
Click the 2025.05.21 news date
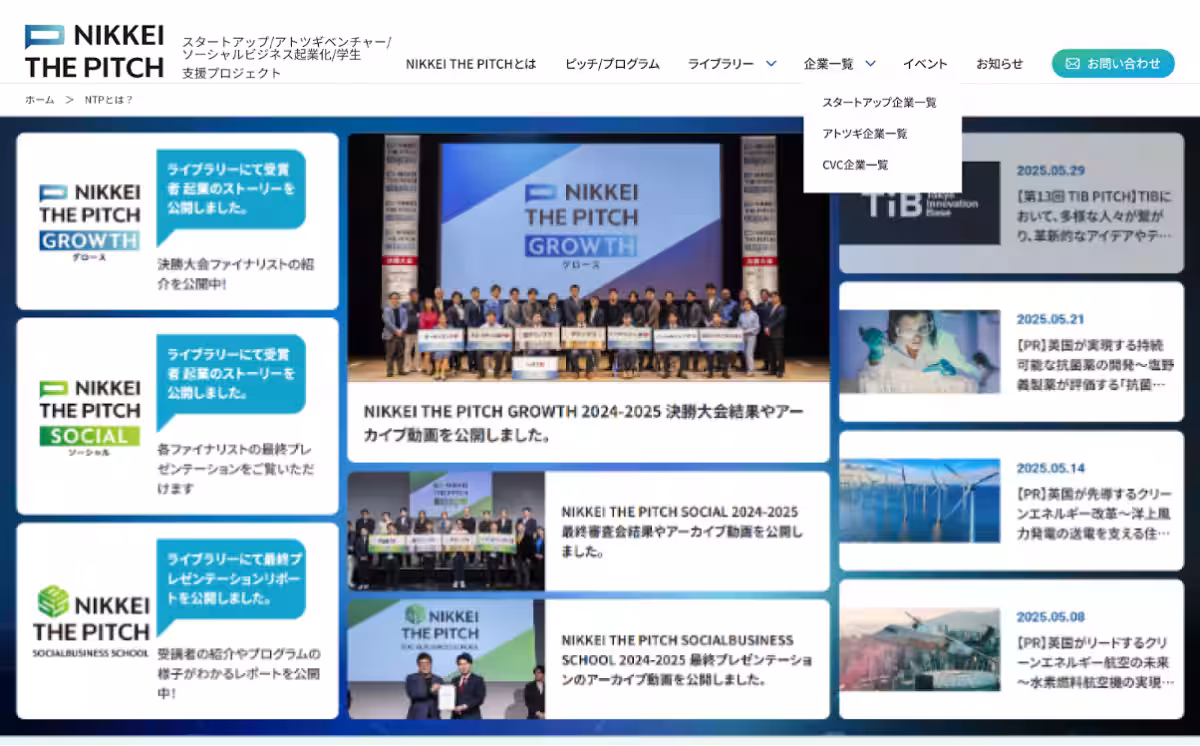[x=1051, y=319]
